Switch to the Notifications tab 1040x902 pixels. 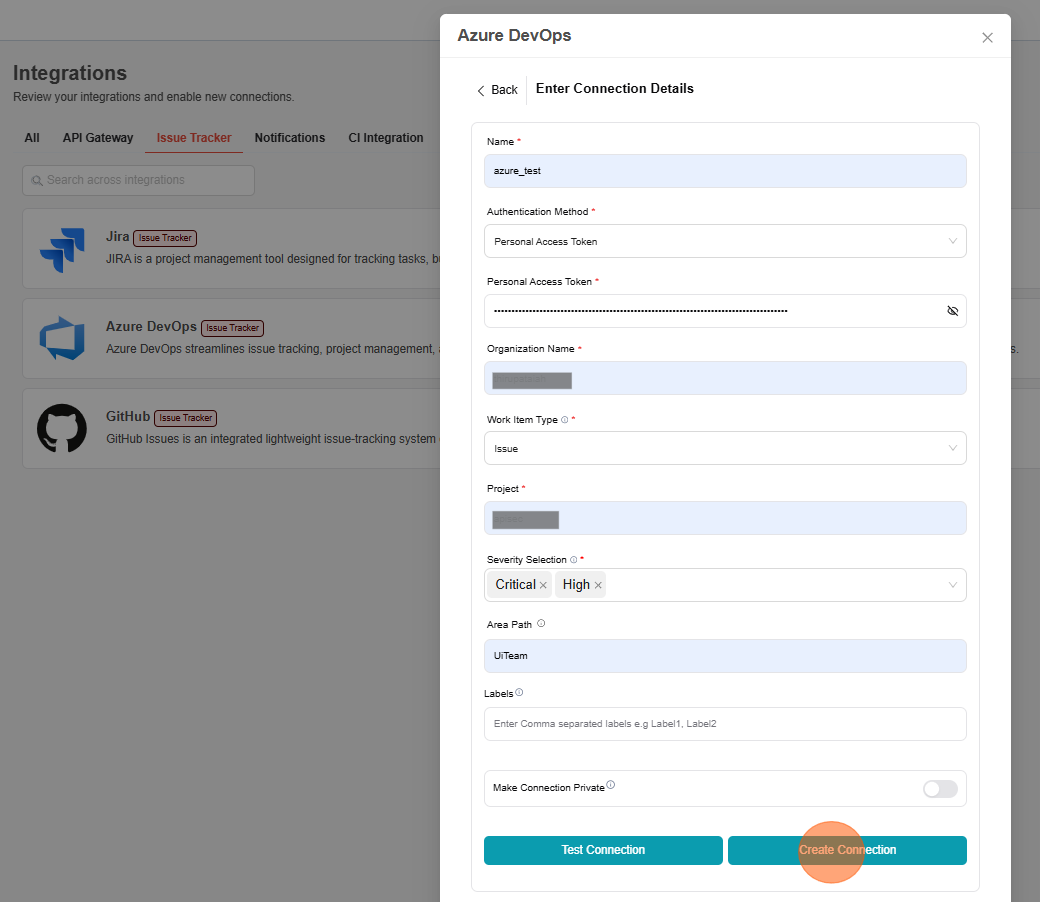coord(289,138)
